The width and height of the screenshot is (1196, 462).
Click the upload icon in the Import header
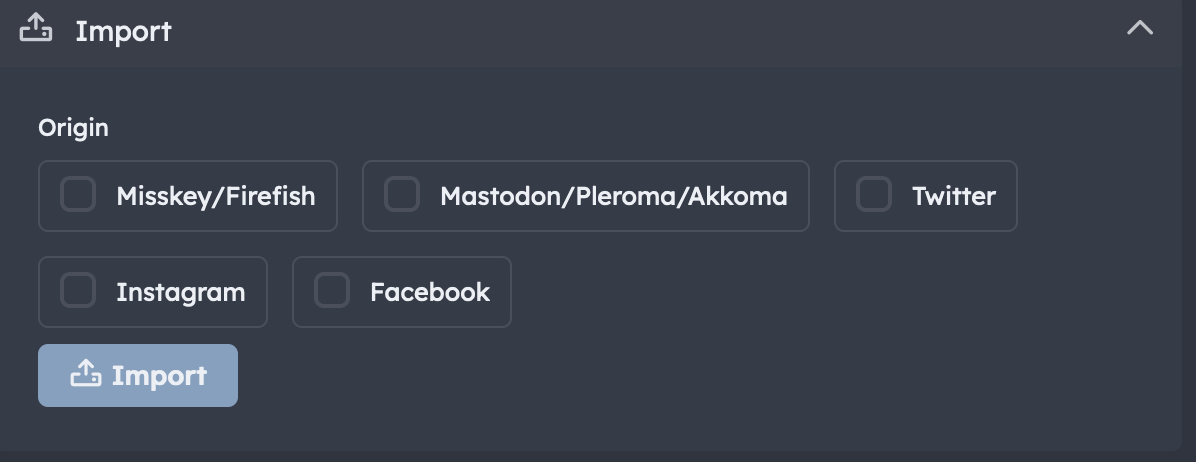click(x=36, y=27)
